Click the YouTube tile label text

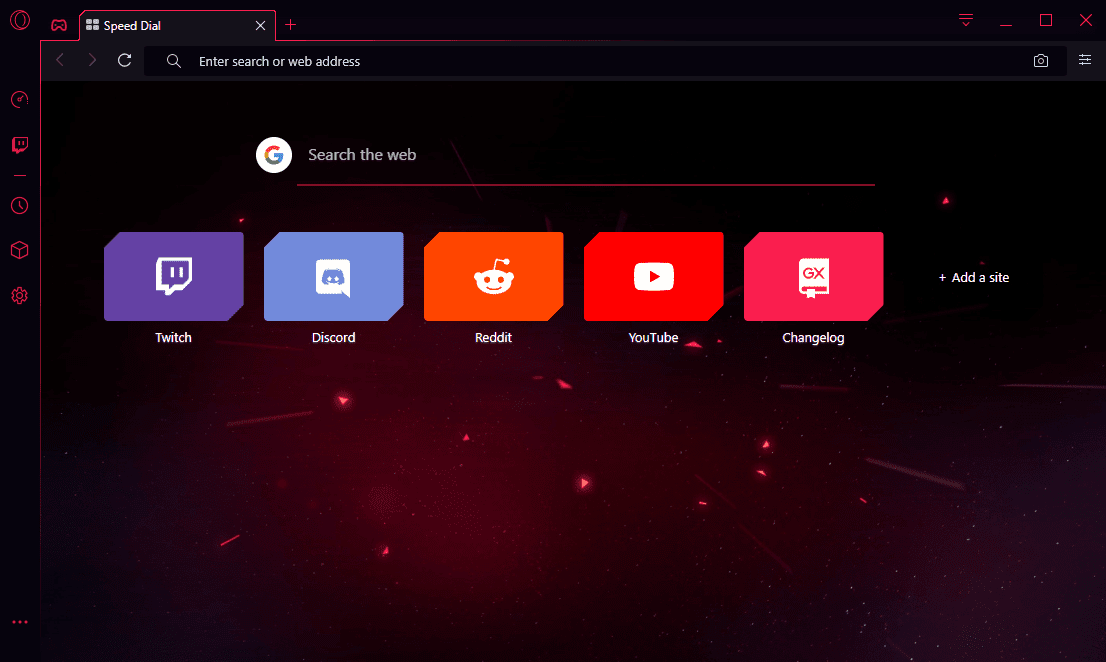point(653,338)
